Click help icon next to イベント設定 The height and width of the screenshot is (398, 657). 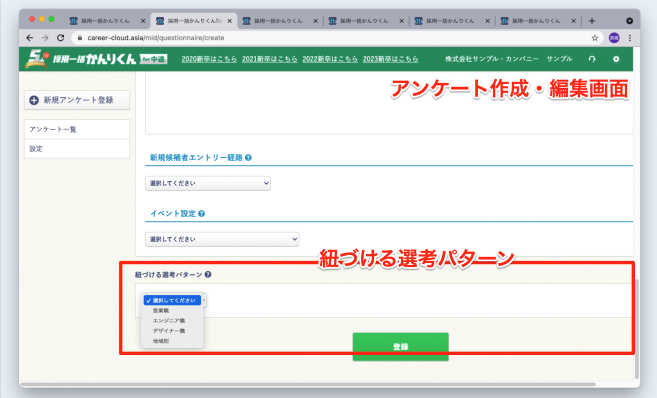click(x=202, y=214)
